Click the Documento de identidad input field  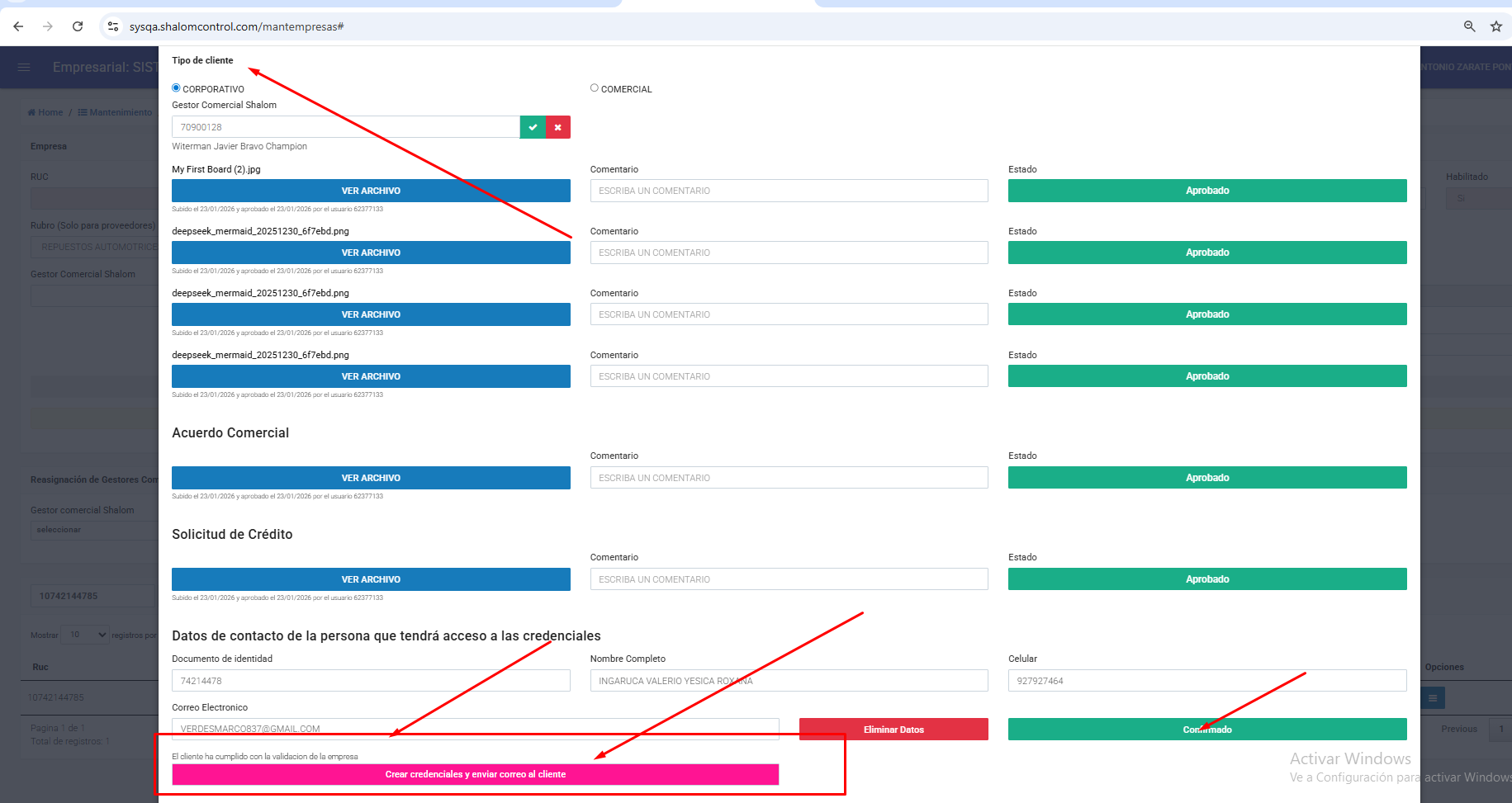[371, 681]
